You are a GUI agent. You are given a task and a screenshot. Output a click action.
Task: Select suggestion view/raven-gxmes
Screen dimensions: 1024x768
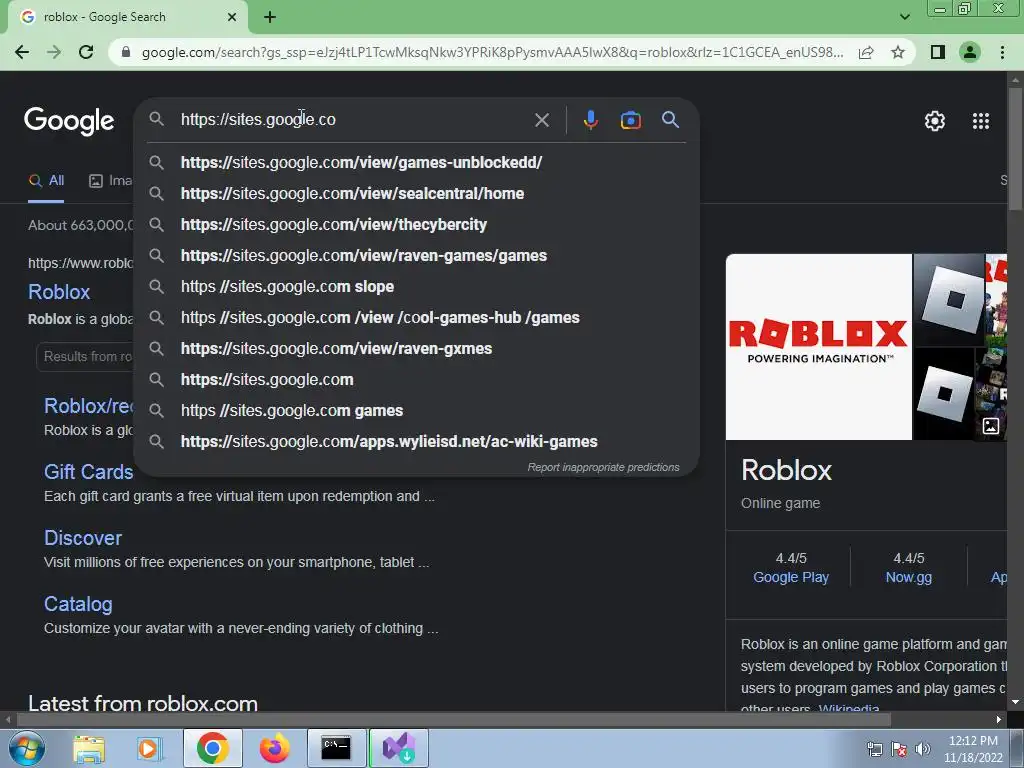417,349
